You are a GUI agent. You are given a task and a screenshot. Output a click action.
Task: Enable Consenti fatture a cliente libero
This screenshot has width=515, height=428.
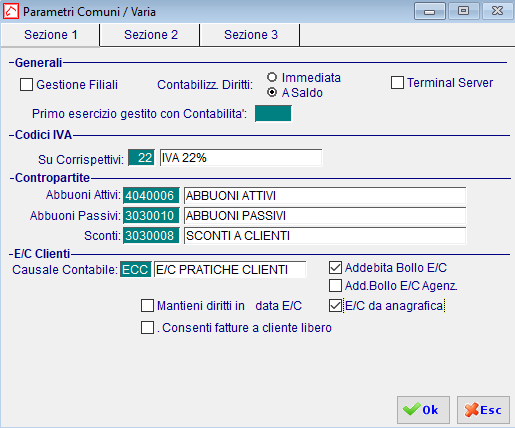click(147, 327)
